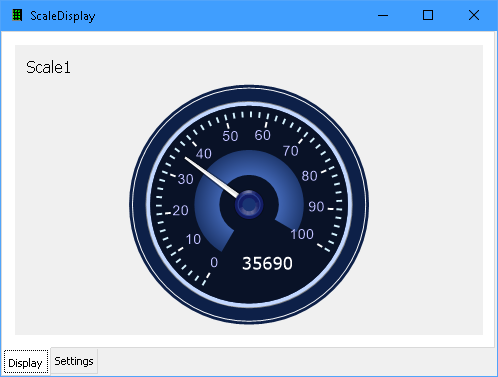498x377 pixels.
Task: Click the Scale1 label
Action: [48, 67]
